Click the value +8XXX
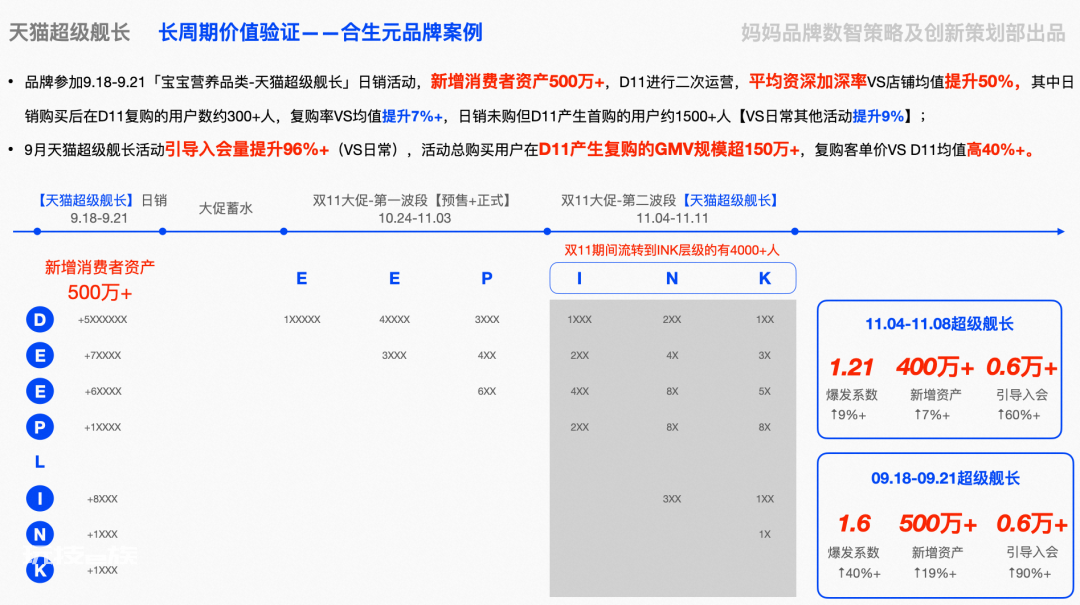The image size is (1080, 605). click(x=102, y=499)
